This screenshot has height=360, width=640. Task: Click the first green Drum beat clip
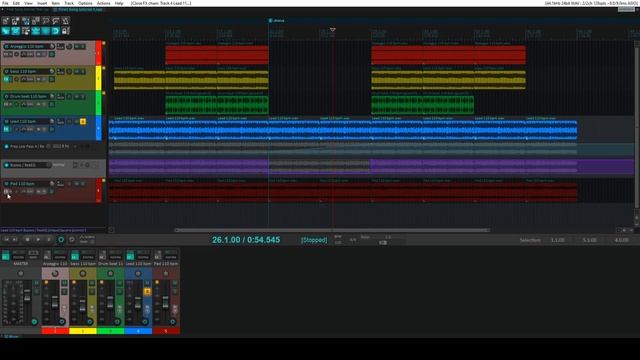pos(191,105)
